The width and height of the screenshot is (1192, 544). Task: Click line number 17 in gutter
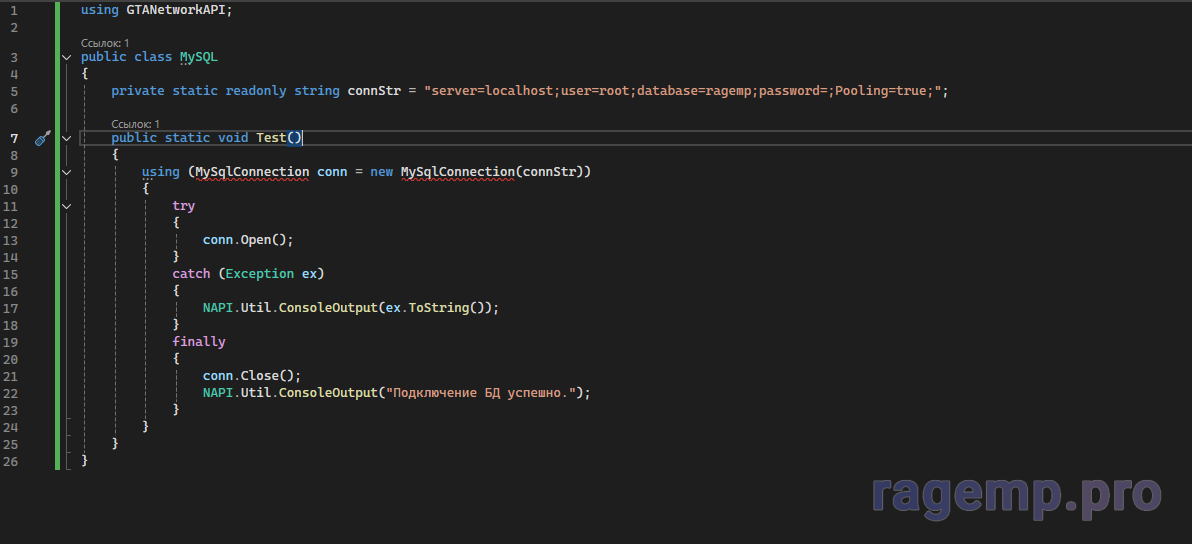coord(11,308)
